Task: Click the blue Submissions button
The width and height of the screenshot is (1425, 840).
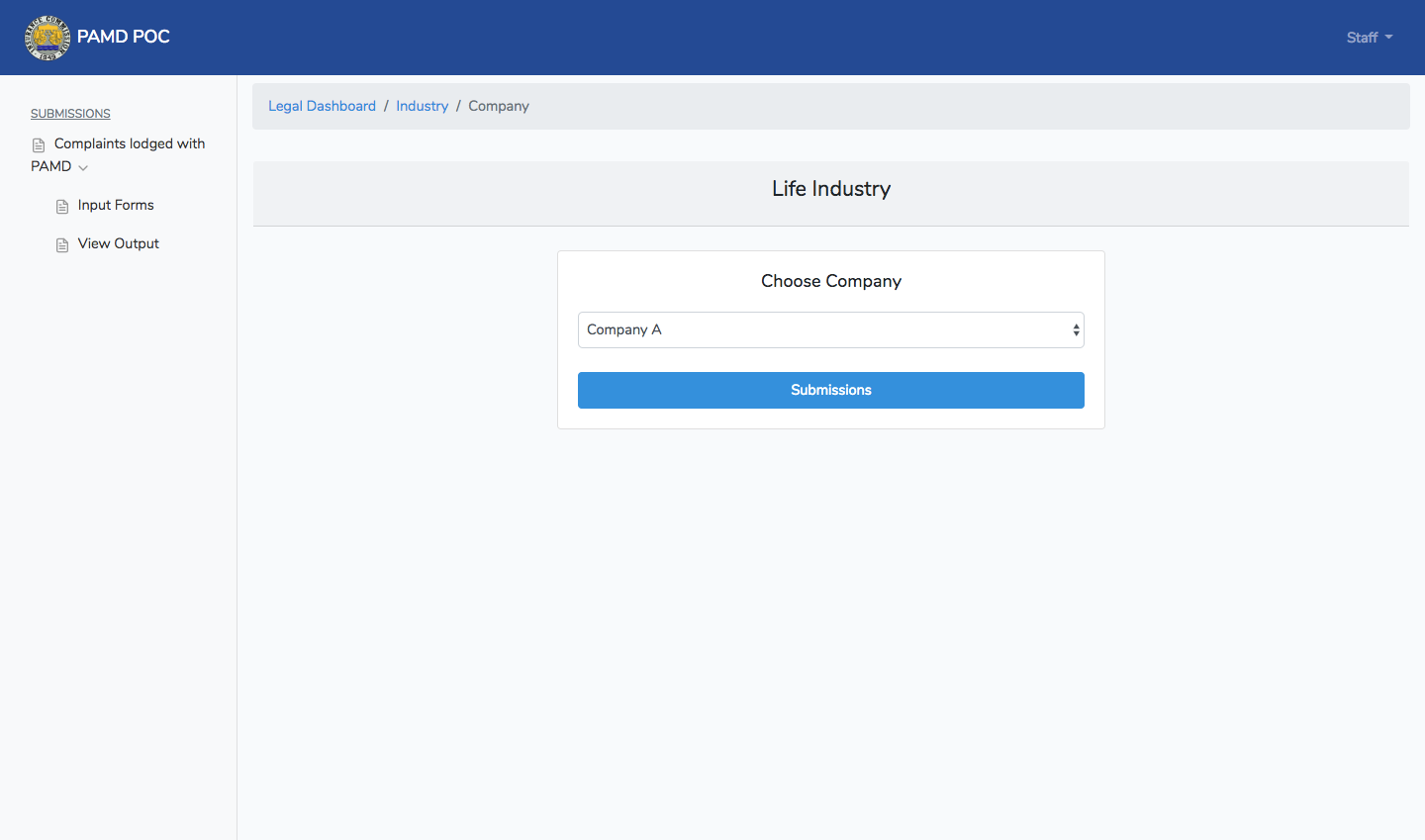Action: point(831,390)
